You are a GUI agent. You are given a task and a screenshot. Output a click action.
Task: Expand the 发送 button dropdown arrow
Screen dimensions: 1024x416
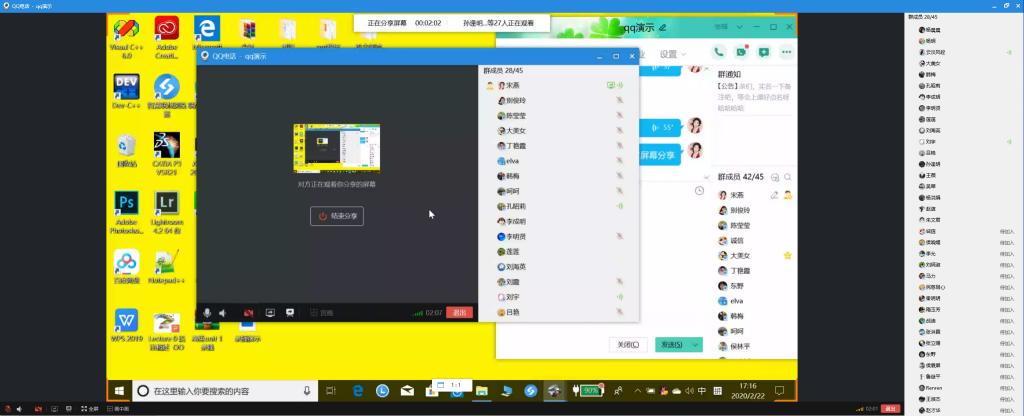click(x=696, y=345)
